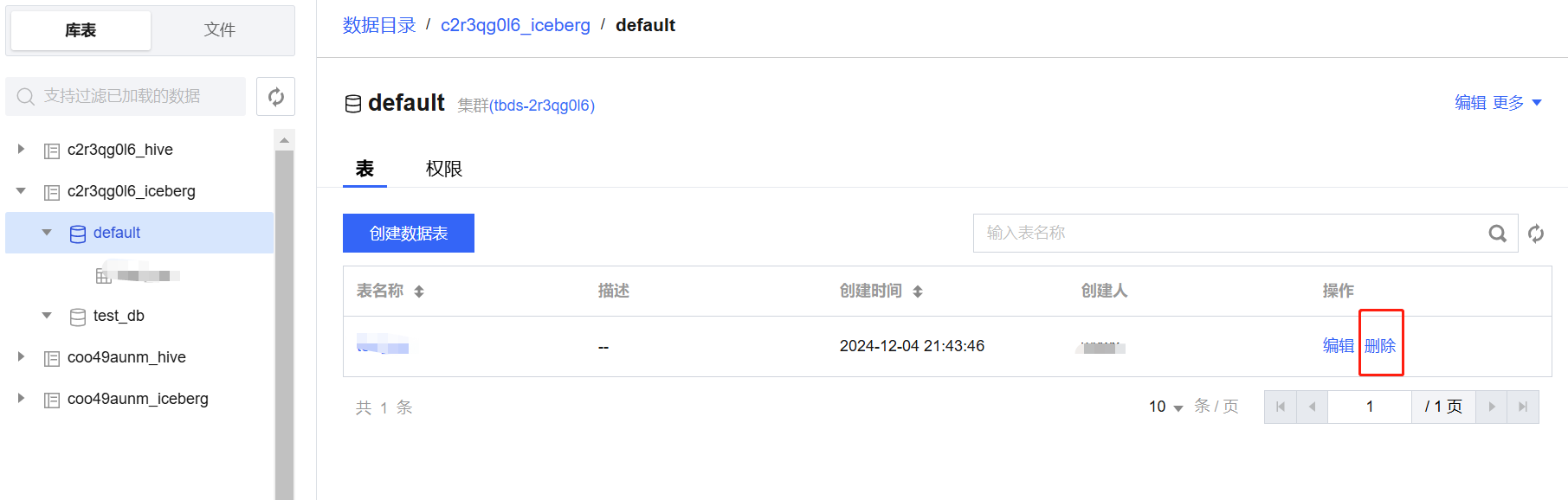Expand the c2r3qg0l6_hive catalog node
This screenshot has height=500, width=1568.
click(22, 150)
